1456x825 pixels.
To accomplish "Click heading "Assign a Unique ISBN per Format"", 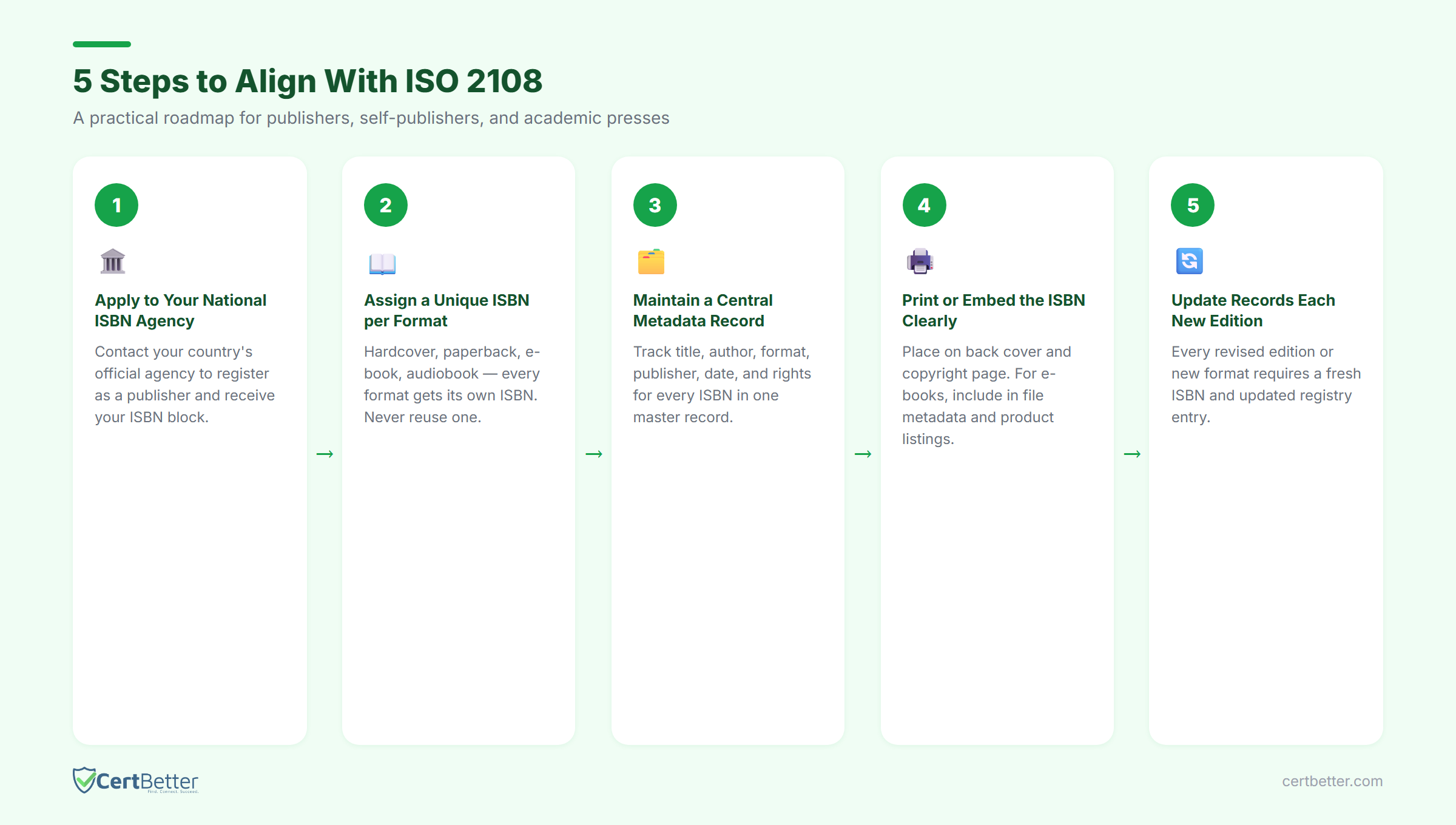I will coord(447,311).
